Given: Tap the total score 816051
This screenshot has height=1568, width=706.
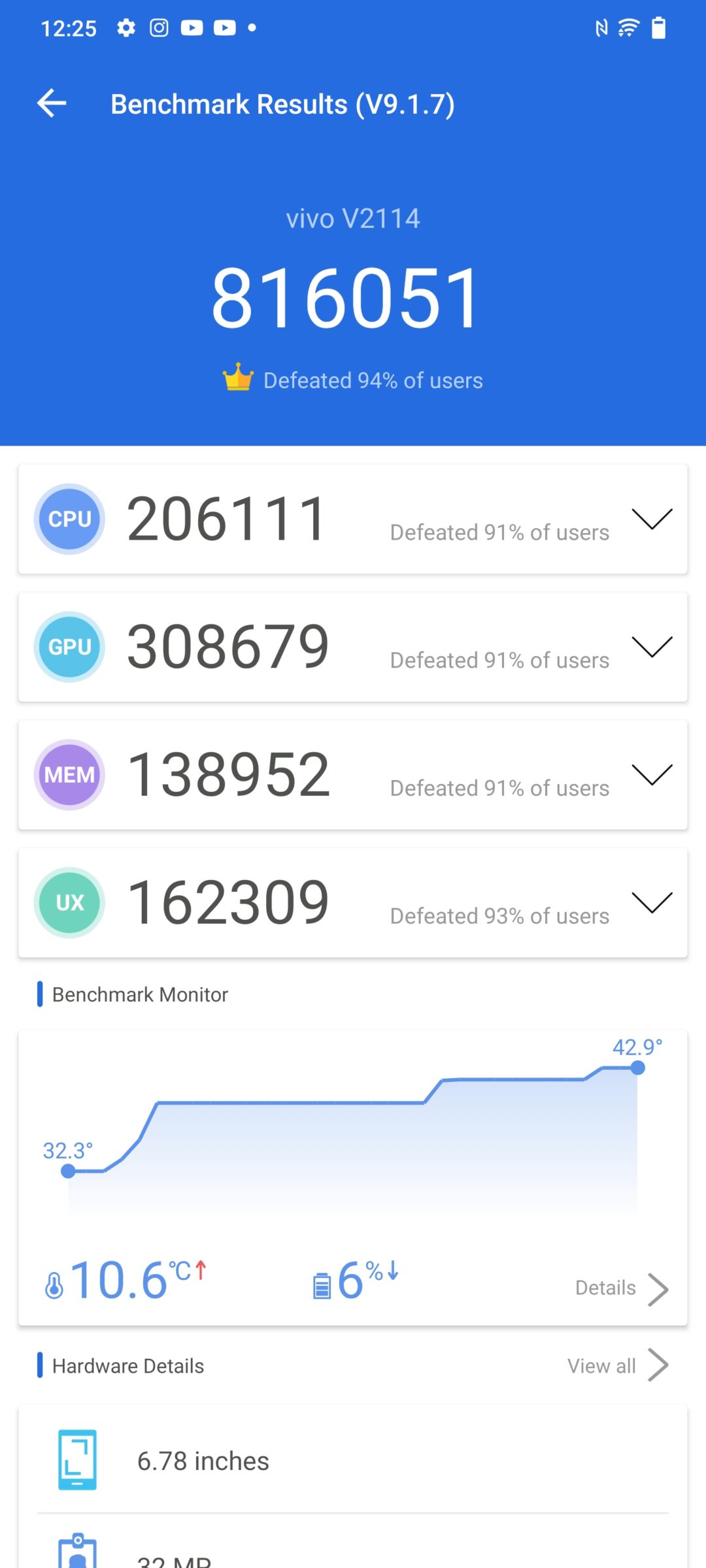Looking at the screenshot, I should point(346,298).
